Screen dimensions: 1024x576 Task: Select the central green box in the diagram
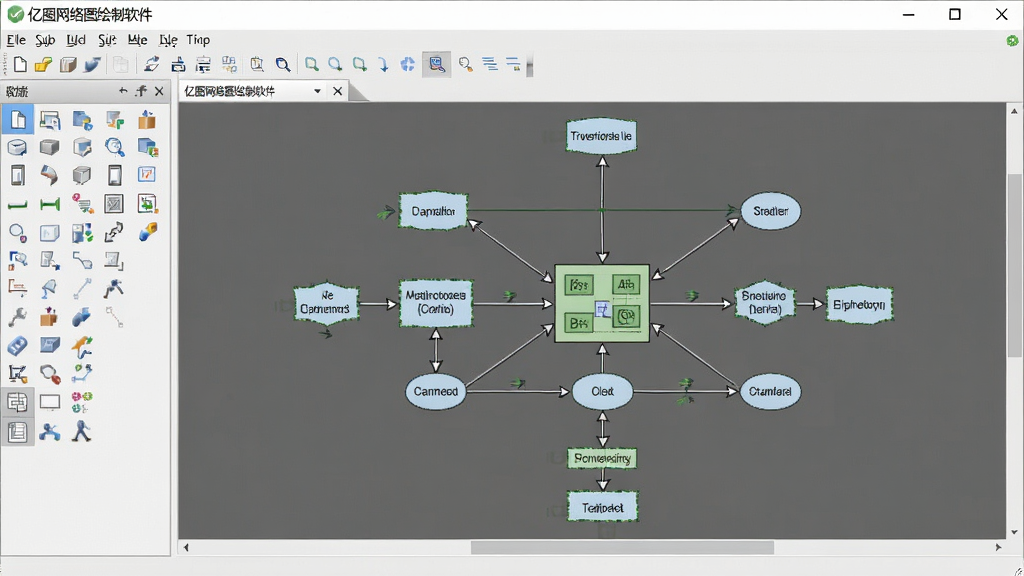(602, 304)
